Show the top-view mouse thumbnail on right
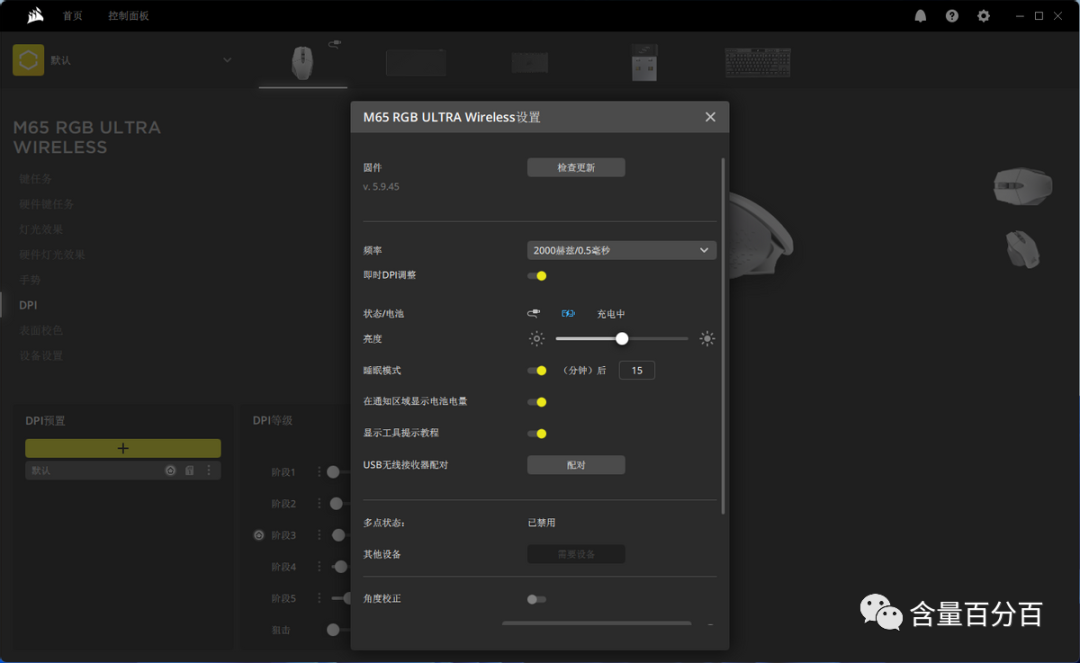This screenshot has width=1080, height=663. pyautogui.click(x=1023, y=186)
